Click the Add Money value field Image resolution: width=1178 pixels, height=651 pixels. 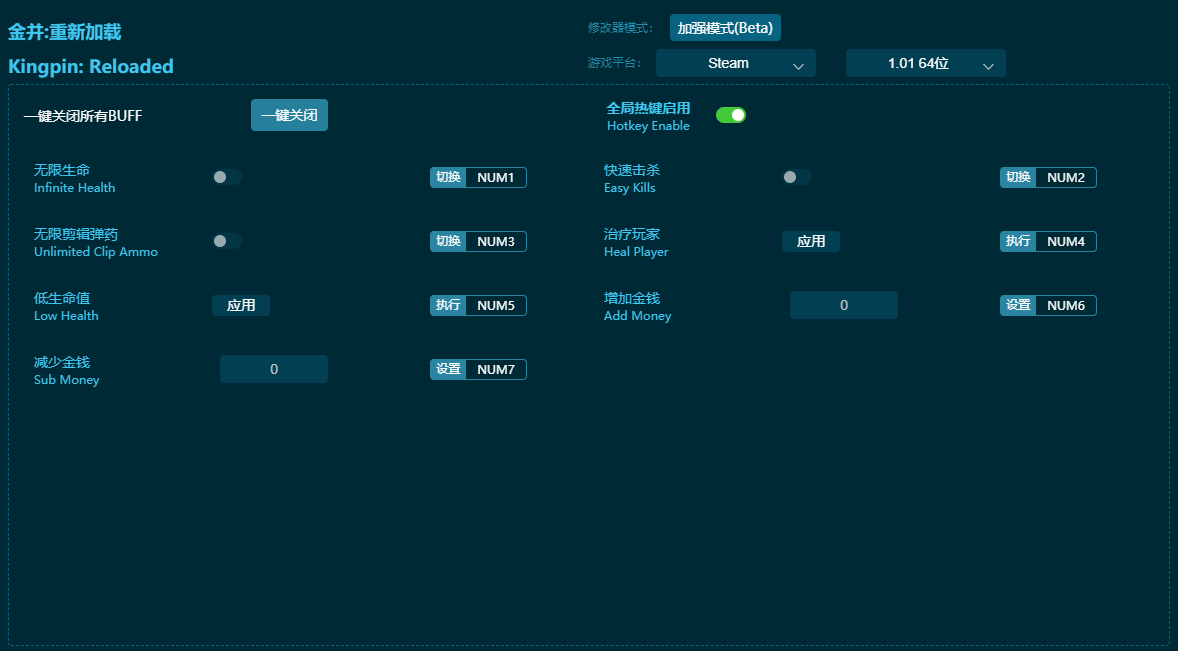[844, 305]
